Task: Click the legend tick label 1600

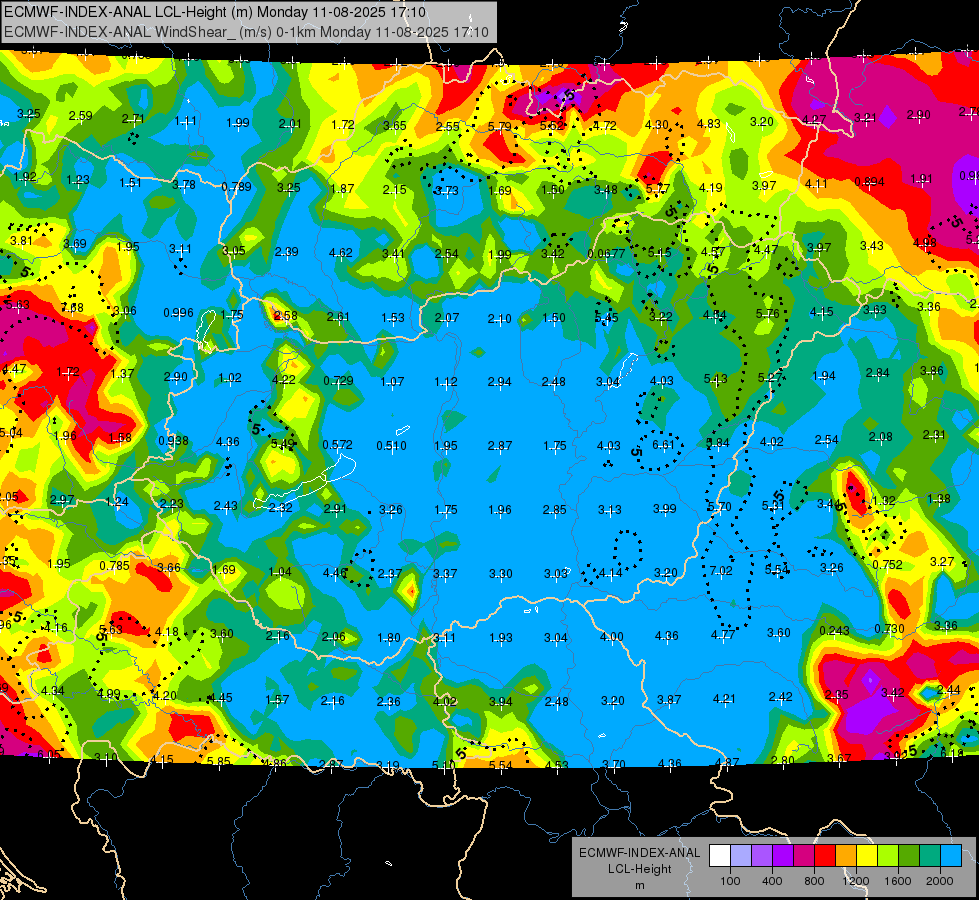Action: [898, 881]
